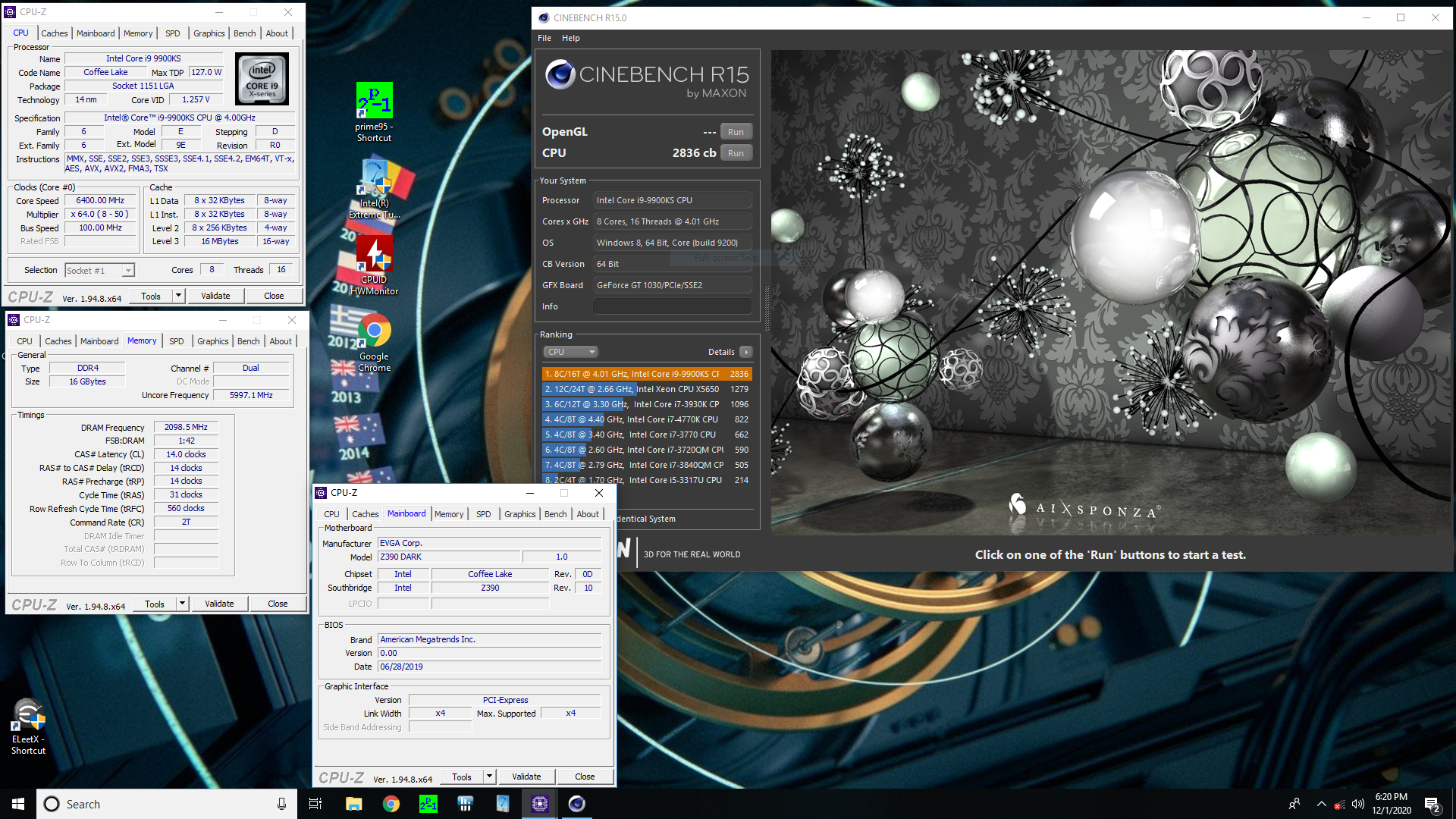Run the OpenGL test in Cinebench
Screen dimensions: 1456x819
tap(736, 132)
